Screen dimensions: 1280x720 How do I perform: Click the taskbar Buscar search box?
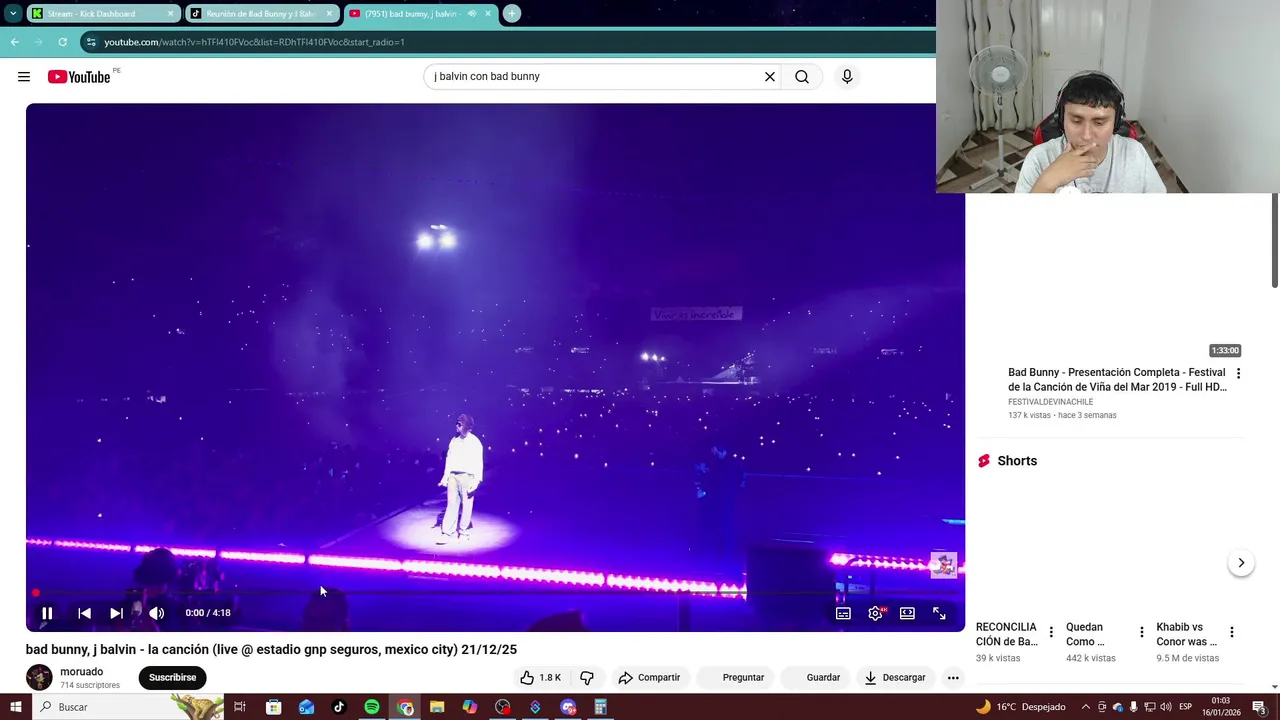[x=128, y=707]
